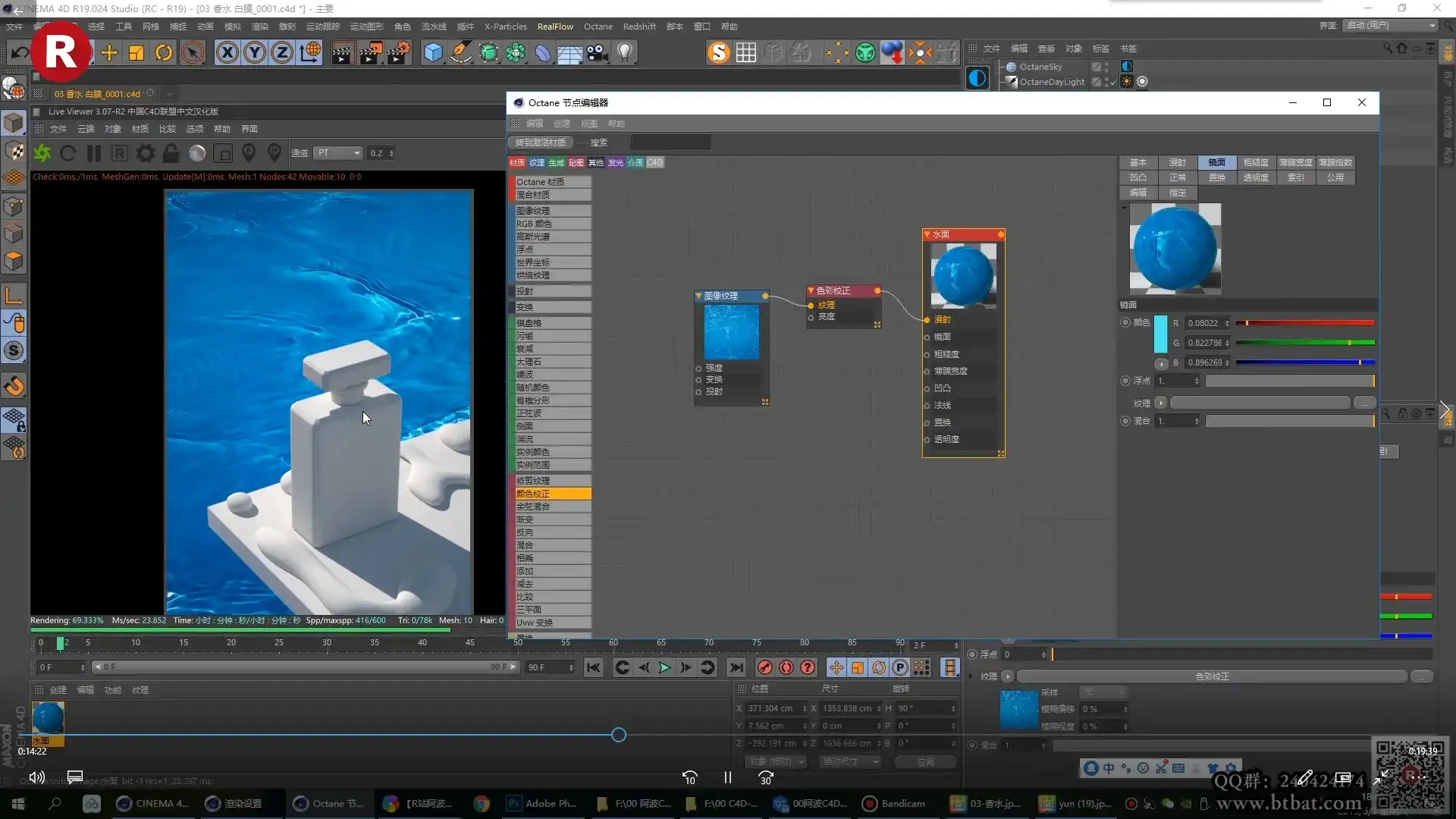Open the 创建 menu in Octane node editor

562,123
